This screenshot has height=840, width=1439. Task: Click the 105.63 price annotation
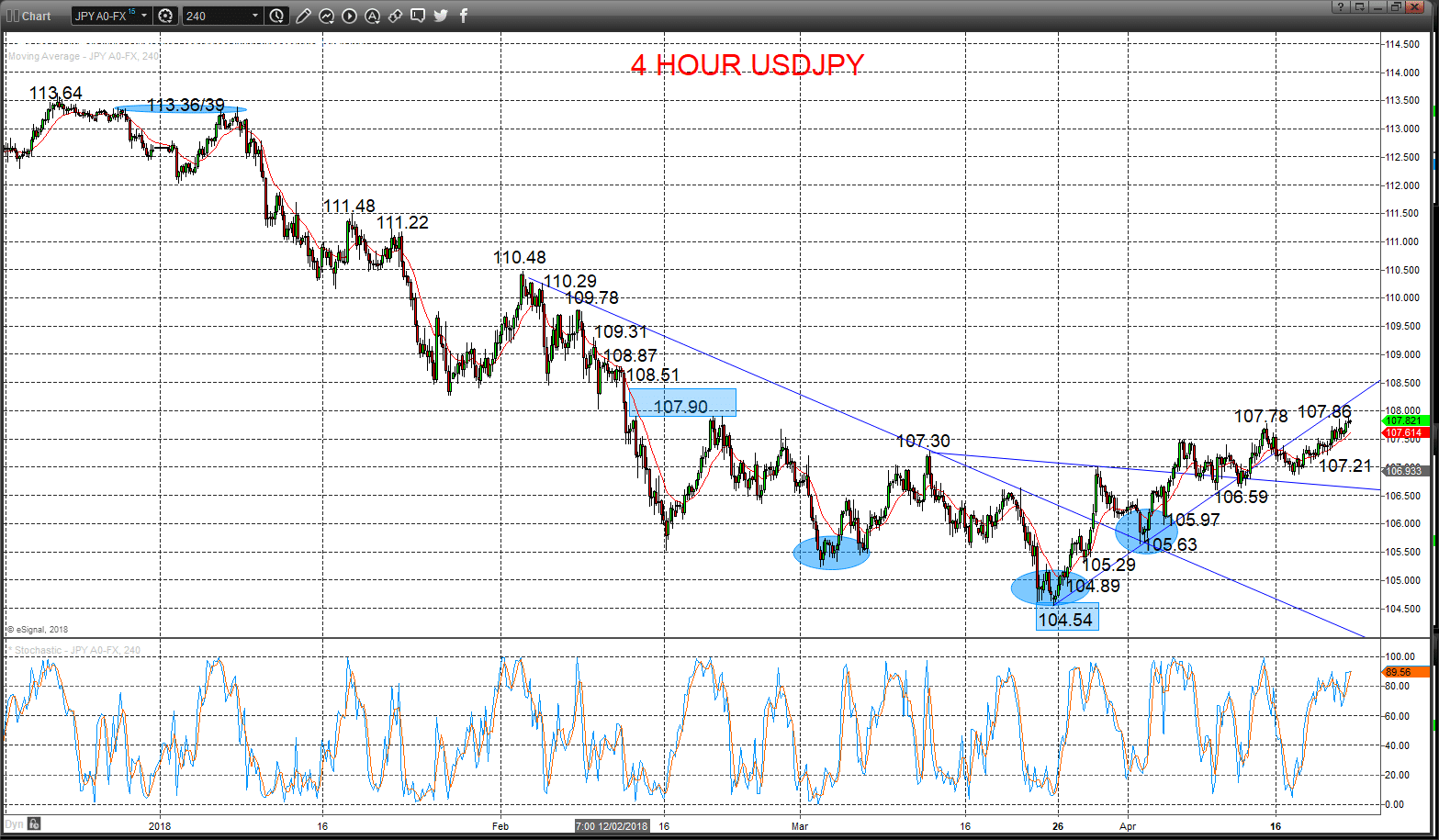point(1170,545)
